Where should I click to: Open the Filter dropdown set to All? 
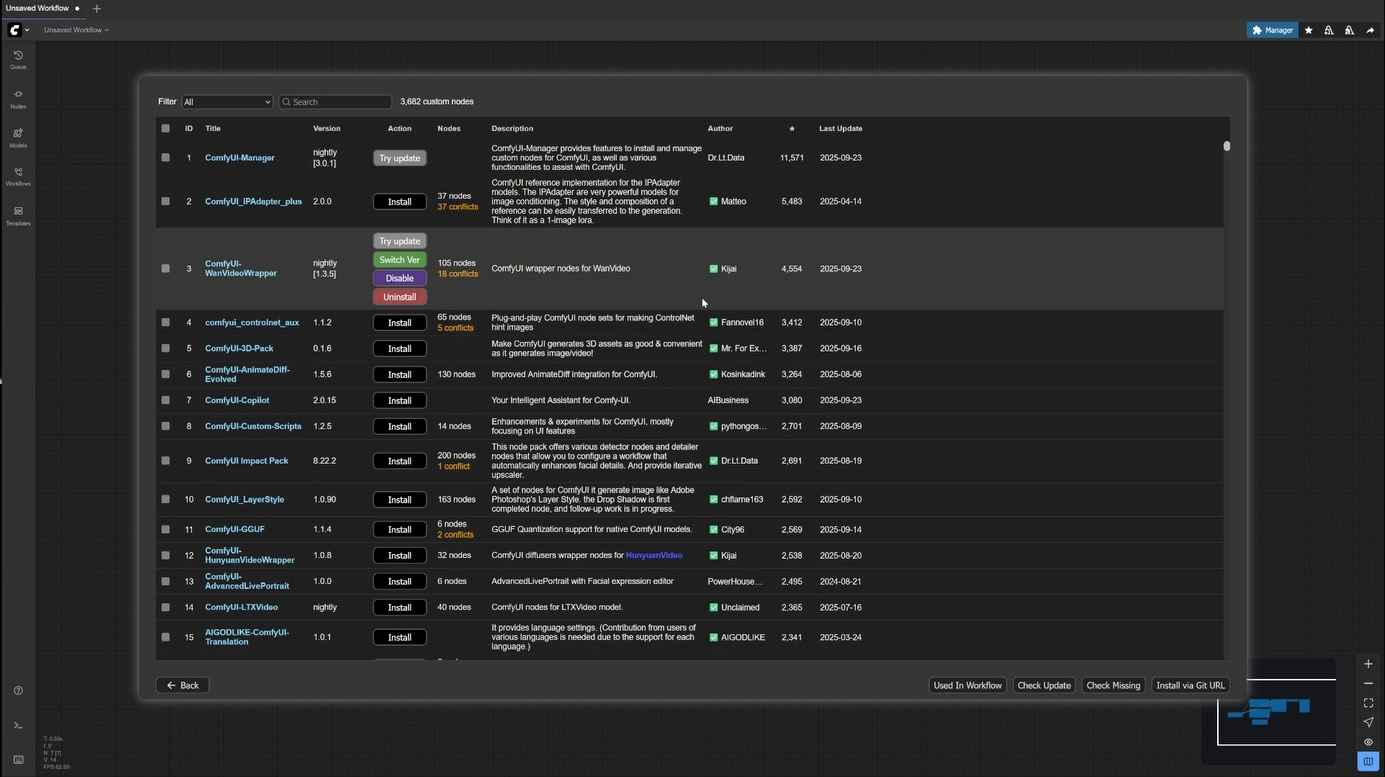[x=227, y=102]
